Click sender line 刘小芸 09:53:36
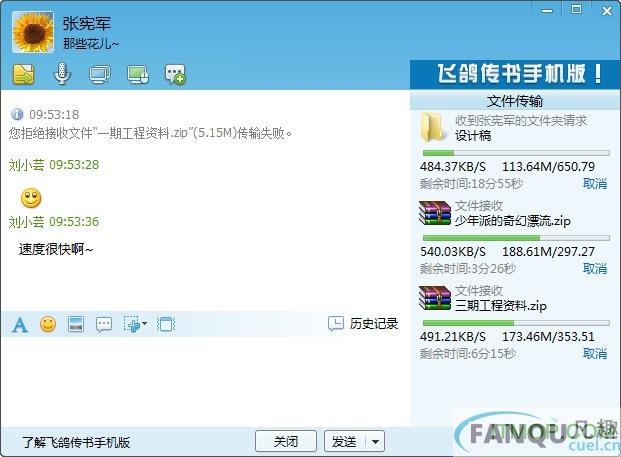The height and width of the screenshot is (457, 621). [54, 222]
